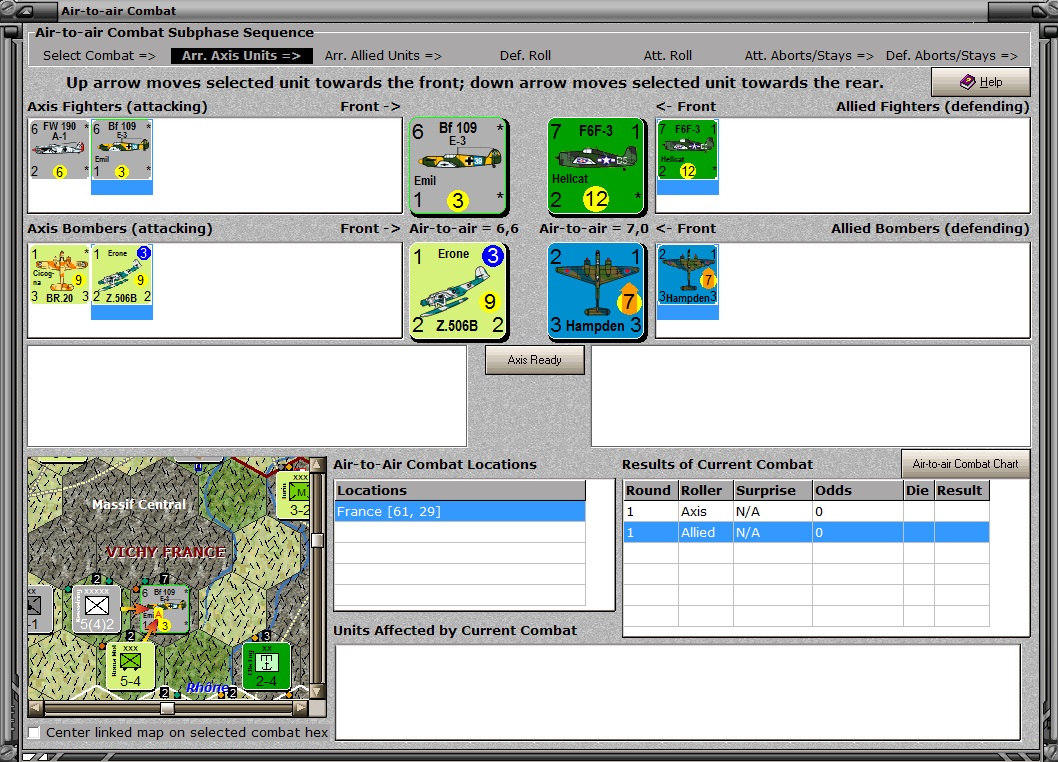Click the Roller column header
1058x762 pixels.
point(706,491)
